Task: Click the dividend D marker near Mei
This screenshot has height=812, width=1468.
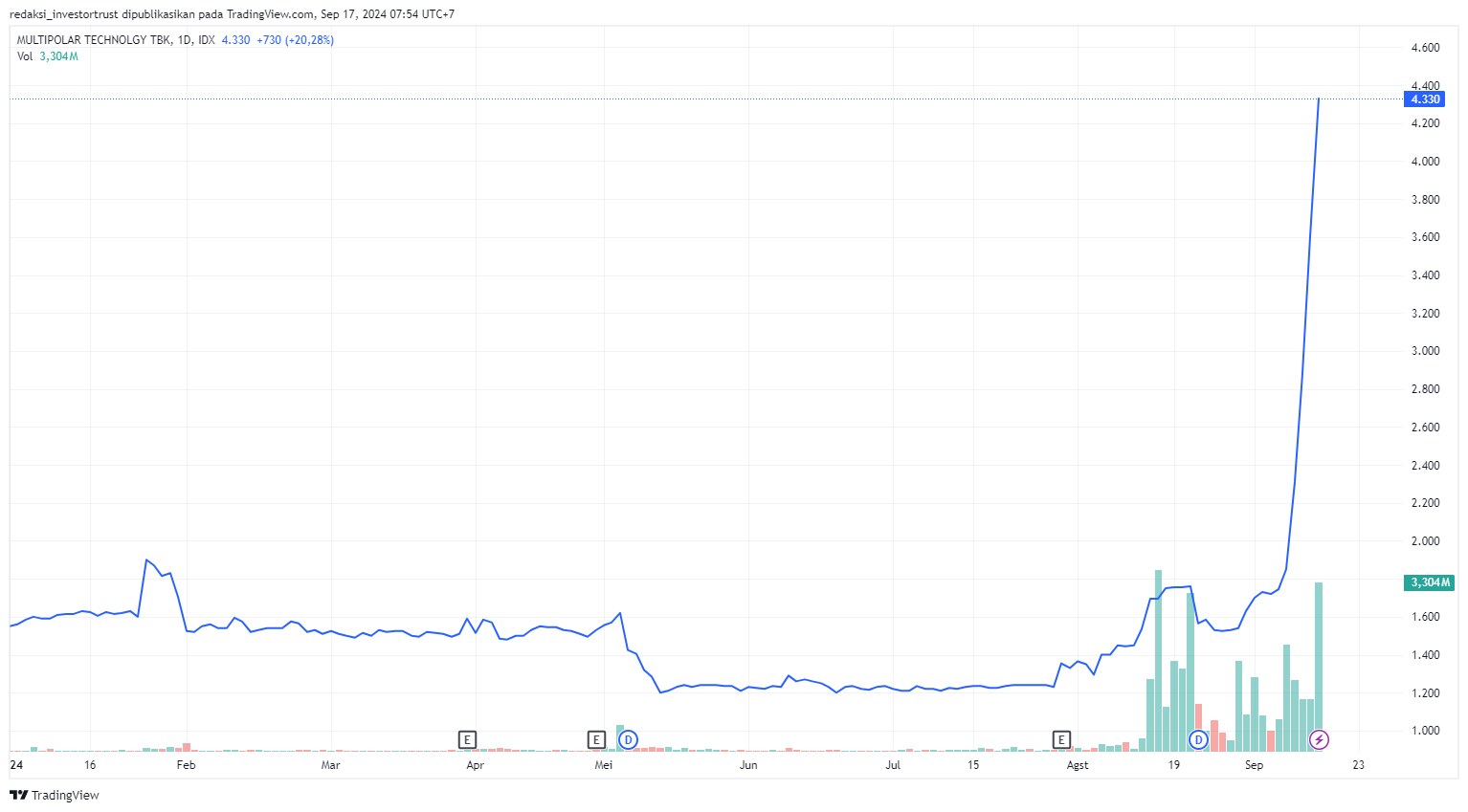Action: tap(628, 739)
